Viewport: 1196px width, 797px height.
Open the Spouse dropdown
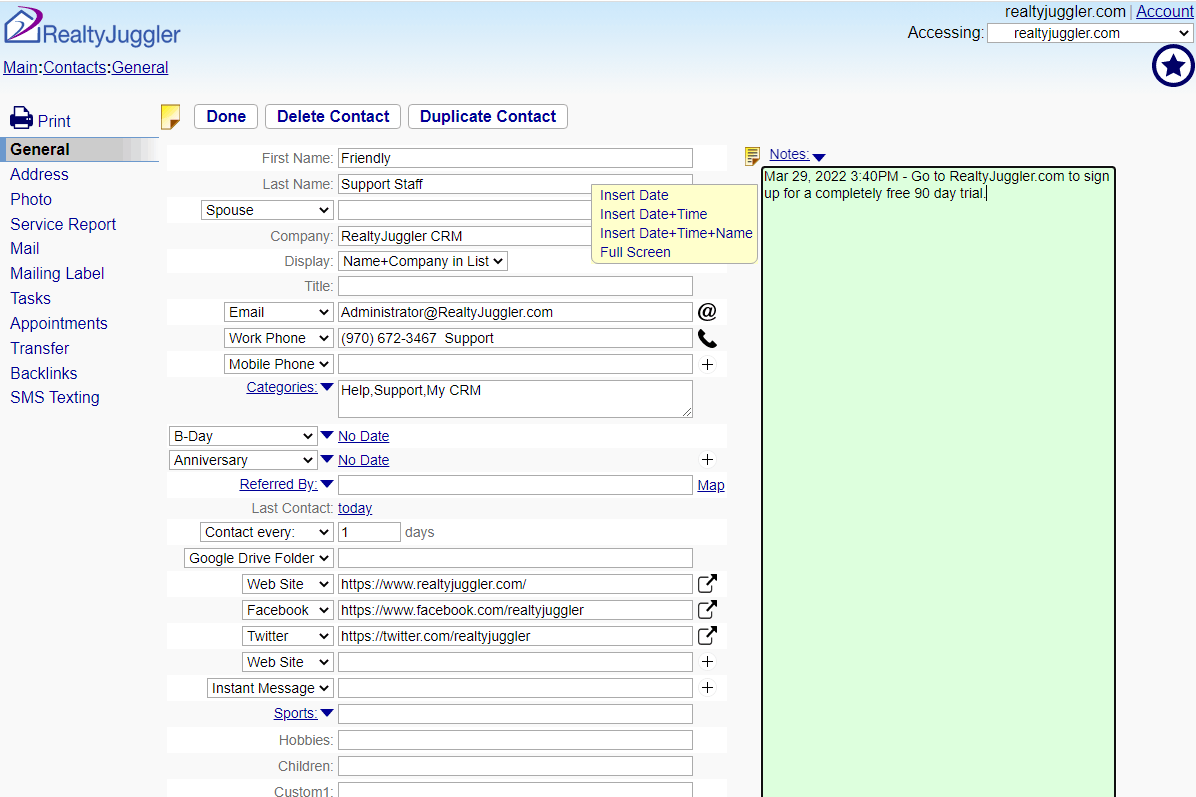coord(267,210)
